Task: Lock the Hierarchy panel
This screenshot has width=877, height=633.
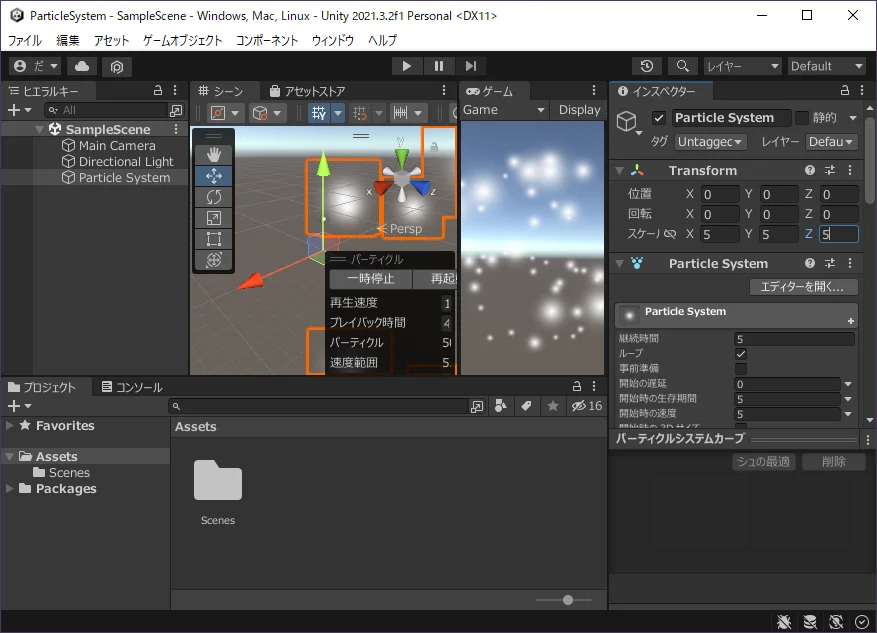Action: [x=158, y=91]
